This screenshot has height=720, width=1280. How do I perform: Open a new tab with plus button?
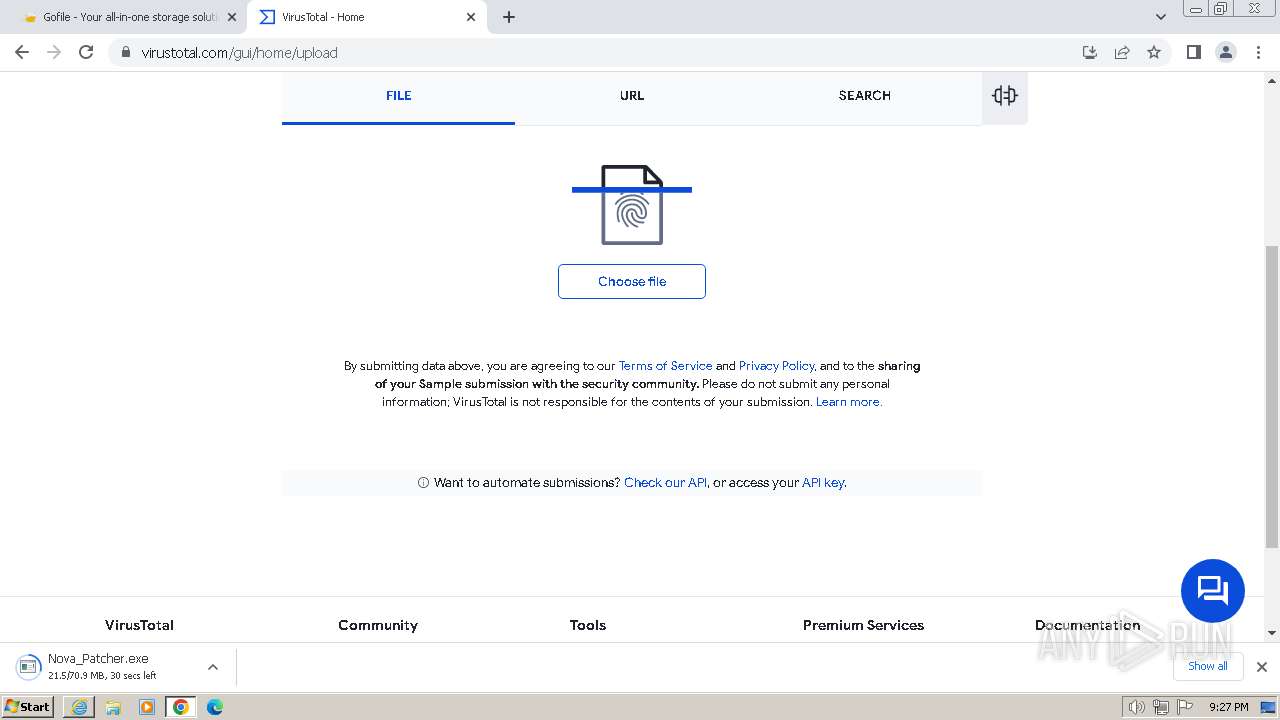(509, 17)
